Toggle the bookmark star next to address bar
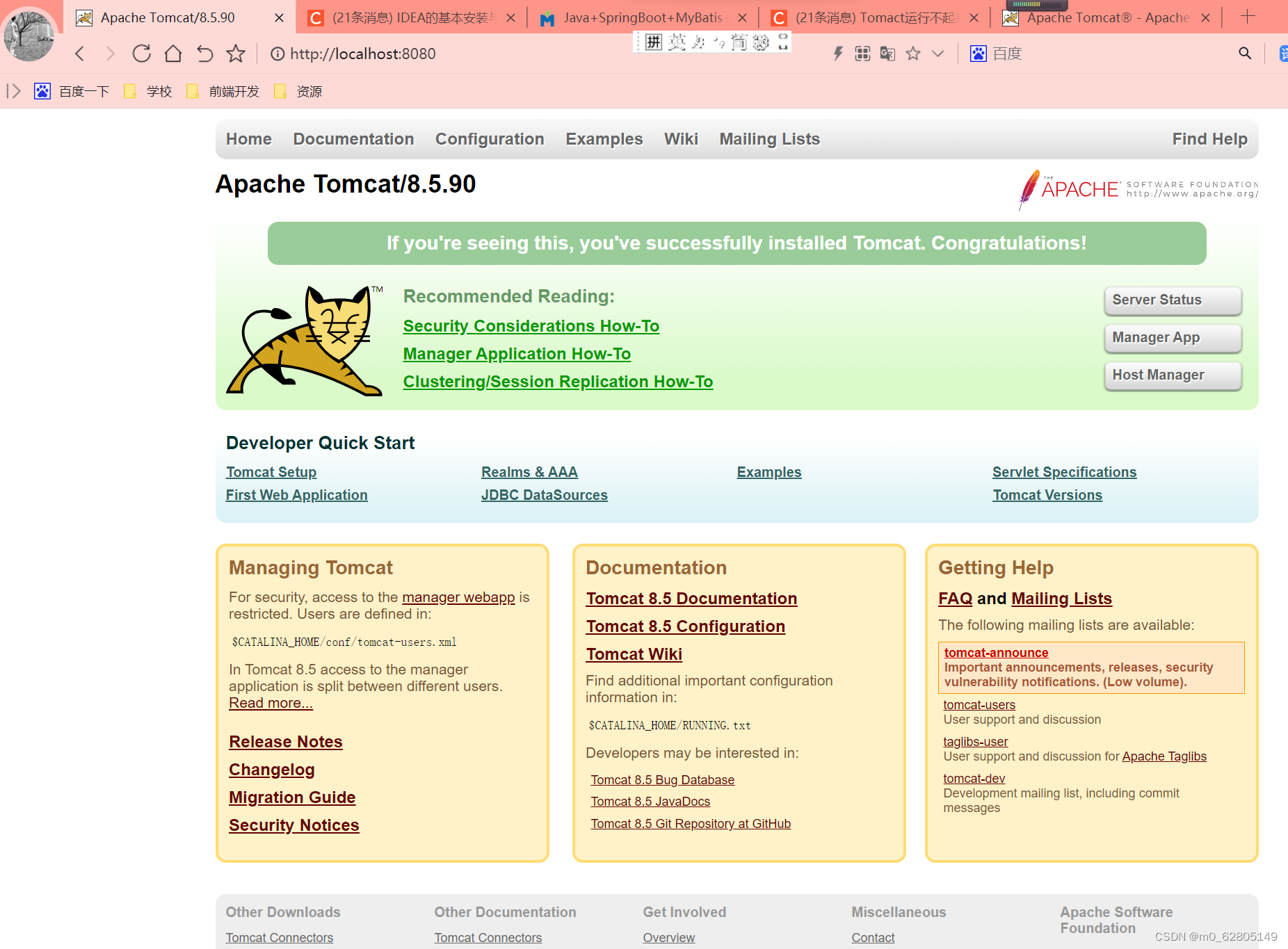The width and height of the screenshot is (1288, 949). pos(236,53)
